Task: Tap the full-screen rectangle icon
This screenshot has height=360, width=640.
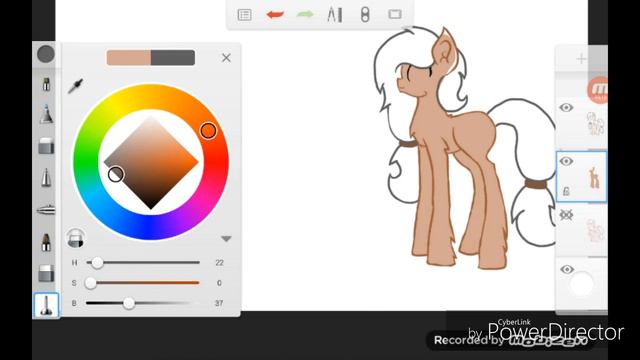Action: tap(395, 15)
